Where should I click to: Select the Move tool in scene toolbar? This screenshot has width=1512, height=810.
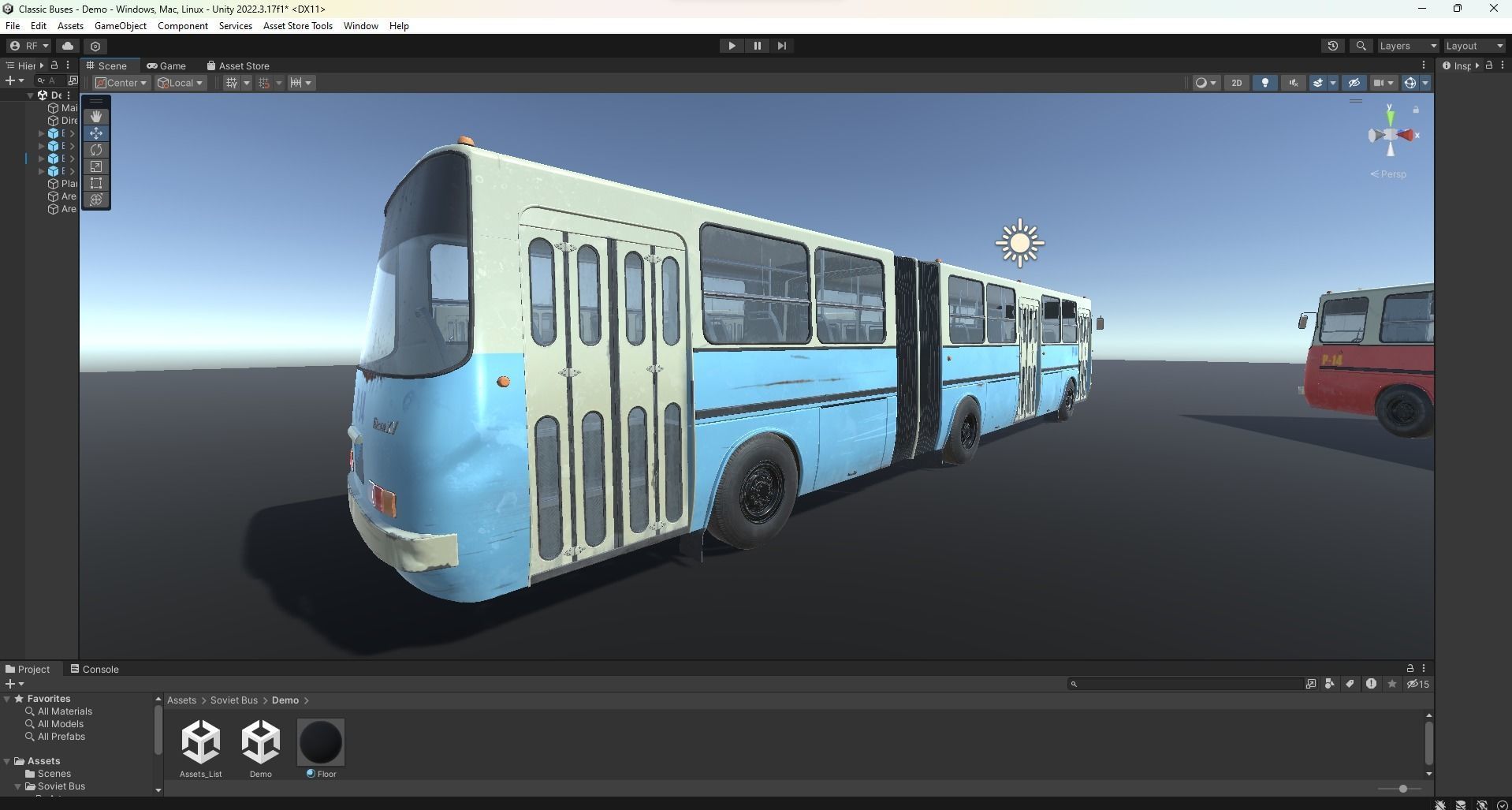(x=96, y=133)
